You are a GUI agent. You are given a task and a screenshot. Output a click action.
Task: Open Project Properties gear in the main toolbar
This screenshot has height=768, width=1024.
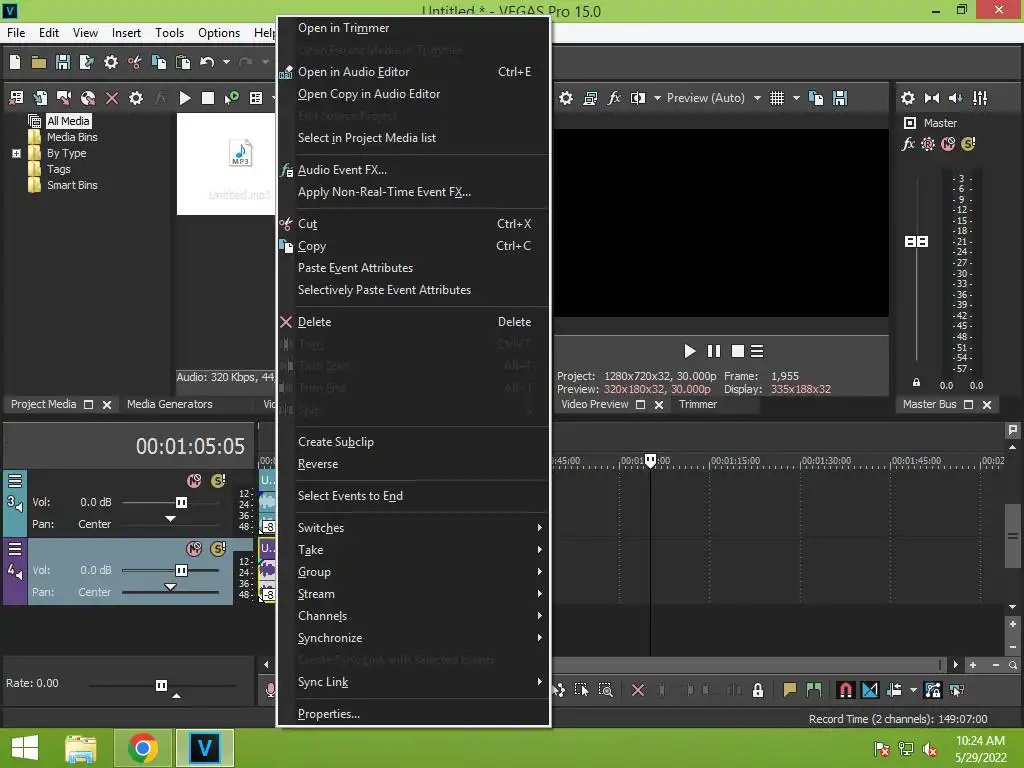pyautogui.click(x=110, y=62)
